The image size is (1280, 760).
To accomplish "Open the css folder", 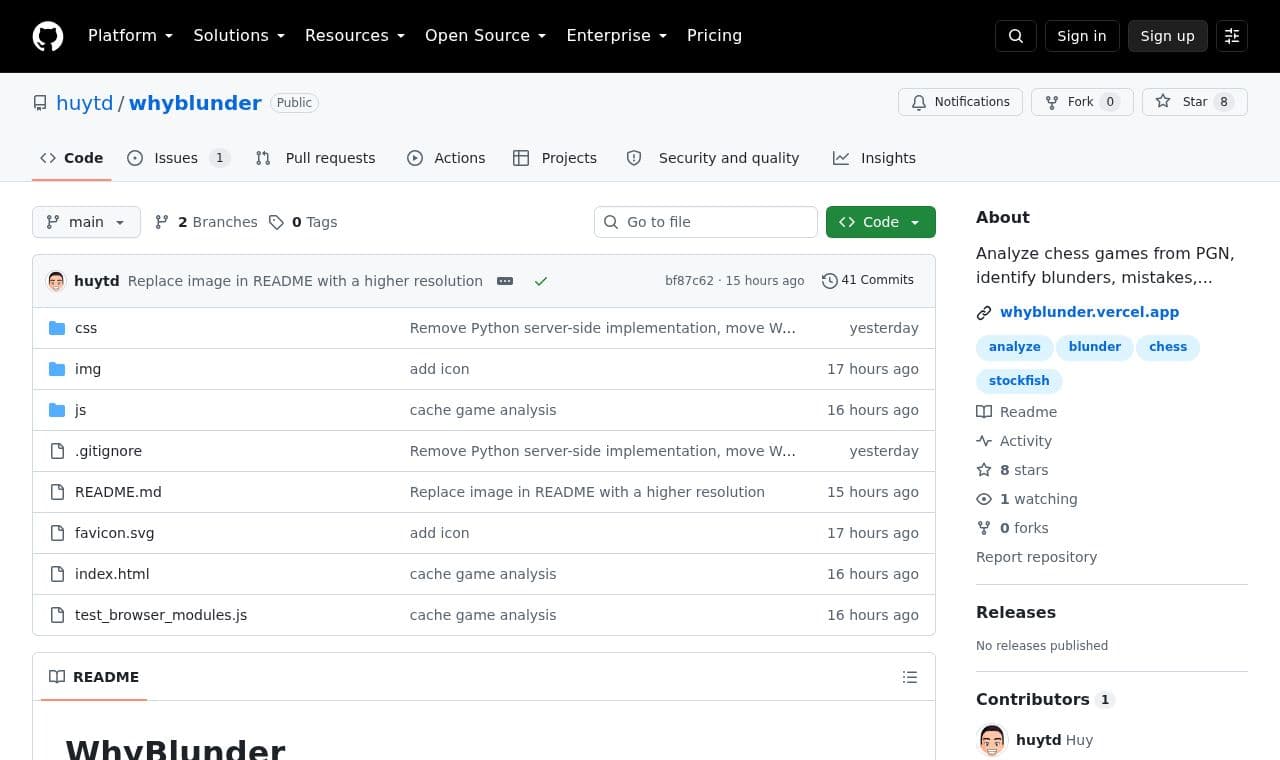I will click(86, 328).
